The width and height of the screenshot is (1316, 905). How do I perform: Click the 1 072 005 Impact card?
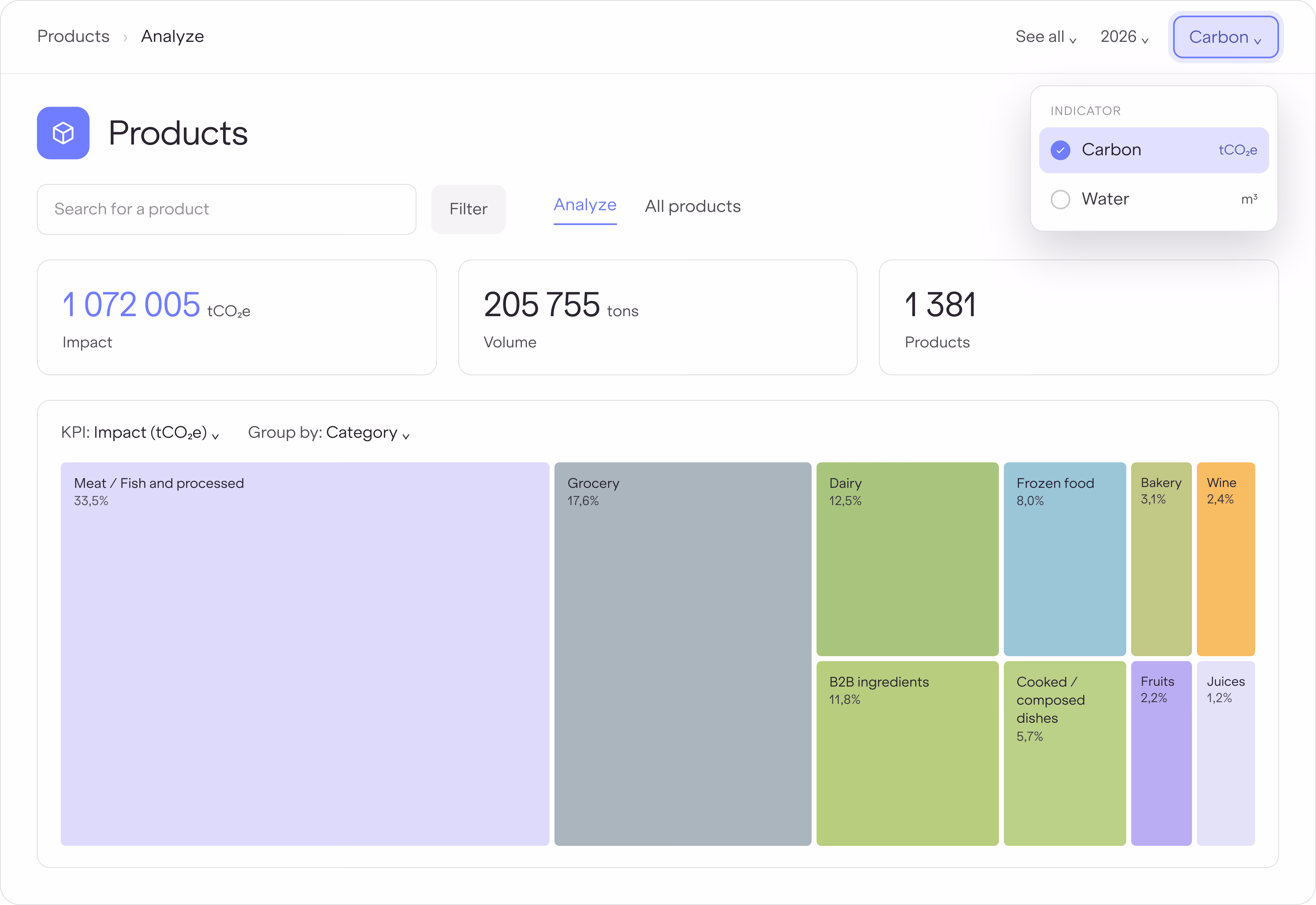point(237,318)
